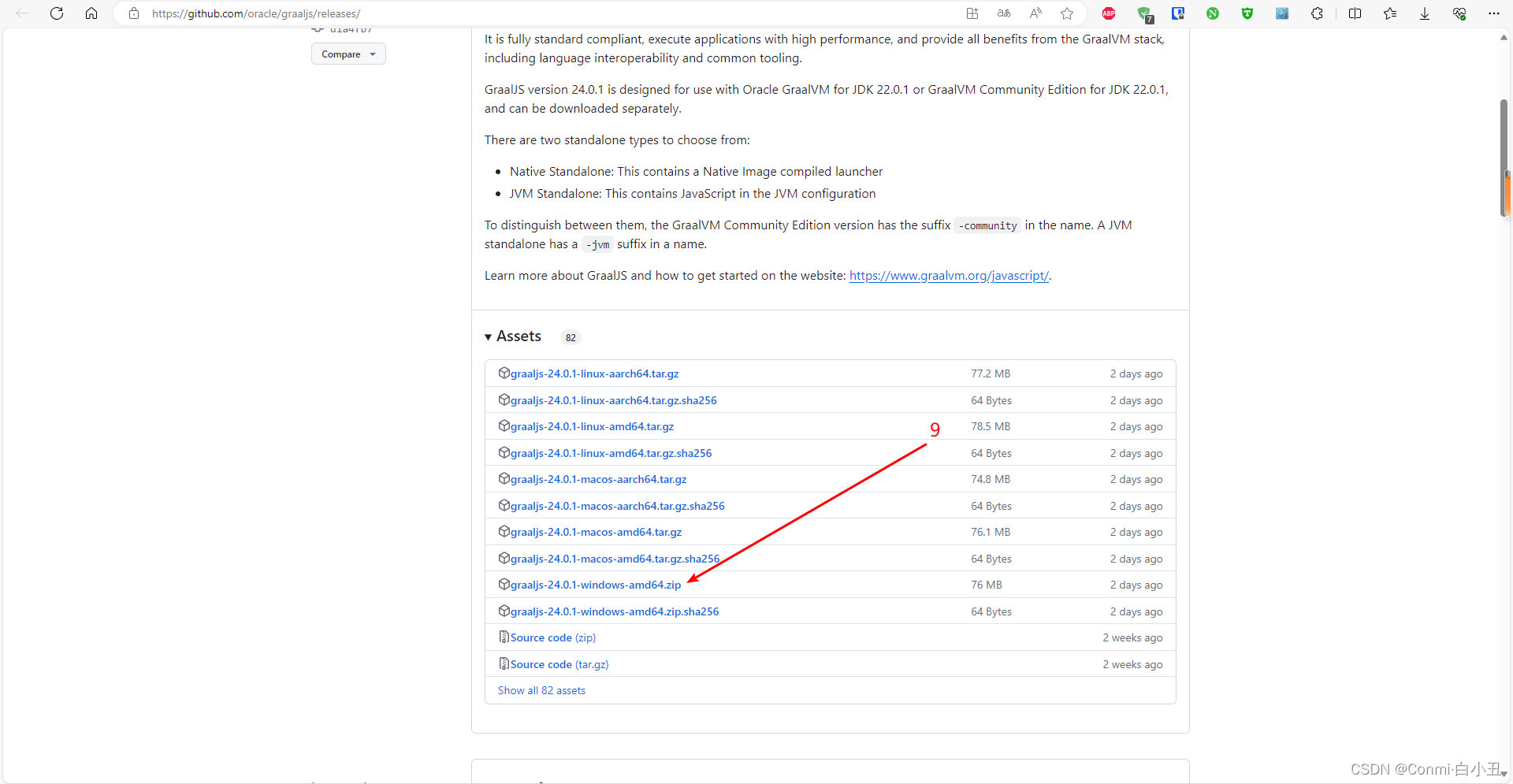Download Source code (tar.gz)

pos(559,664)
